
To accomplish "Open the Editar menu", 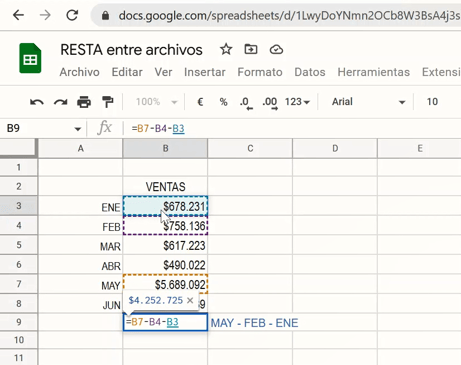I will click(x=127, y=72).
